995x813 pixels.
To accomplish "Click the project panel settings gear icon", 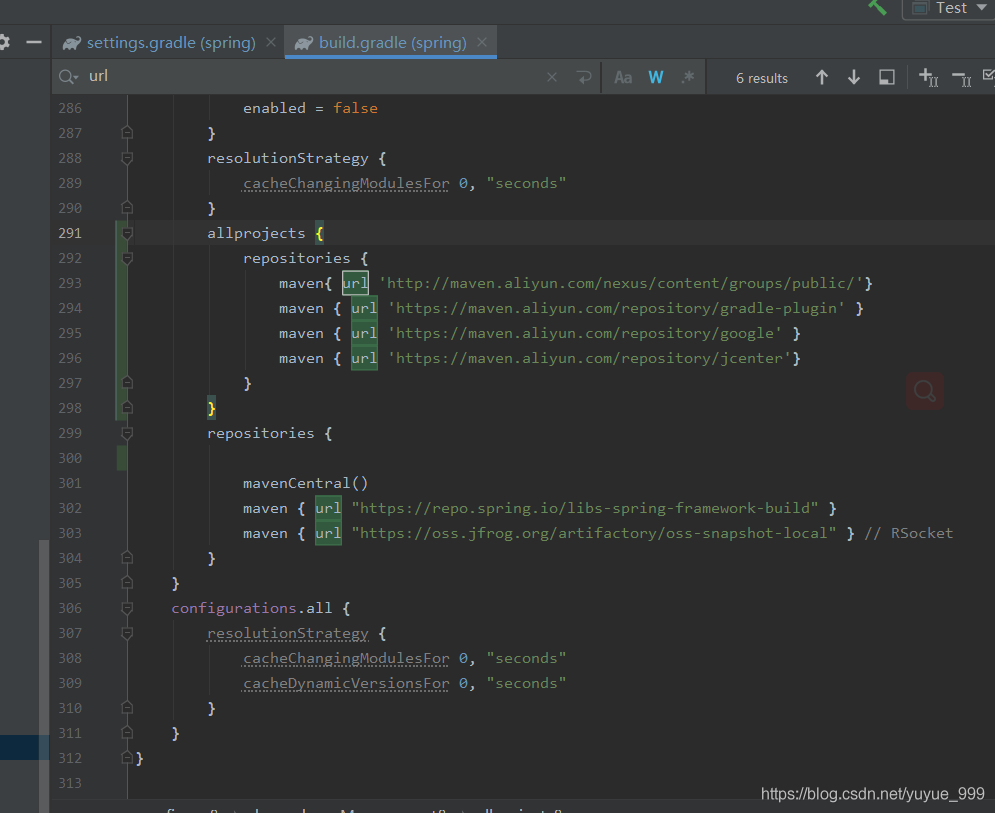I will 4,43.
